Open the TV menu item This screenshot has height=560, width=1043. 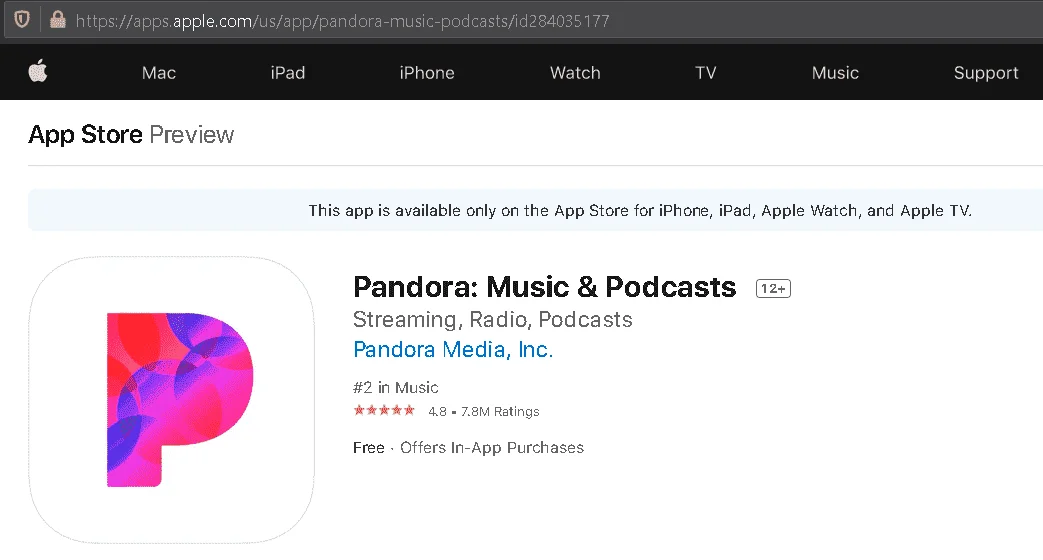click(x=706, y=72)
